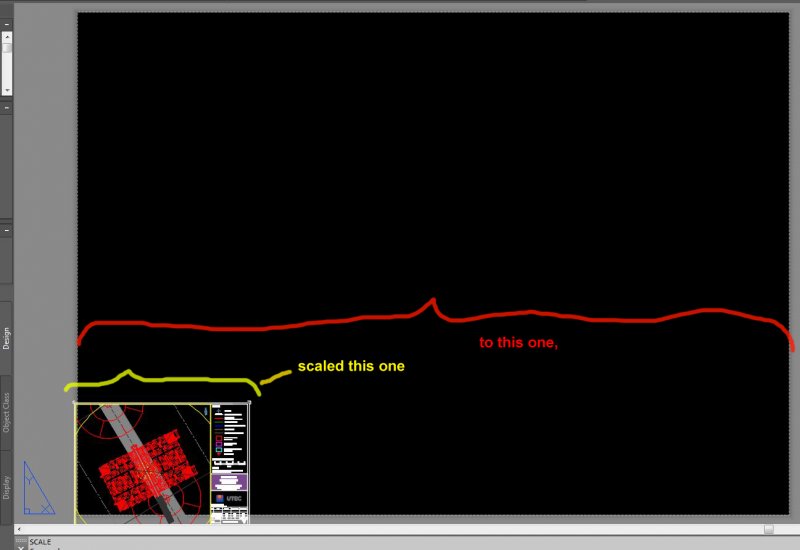This screenshot has height=550, width=800.
Task: Click the SCALE text in command line
Action: tap(40, 542)
